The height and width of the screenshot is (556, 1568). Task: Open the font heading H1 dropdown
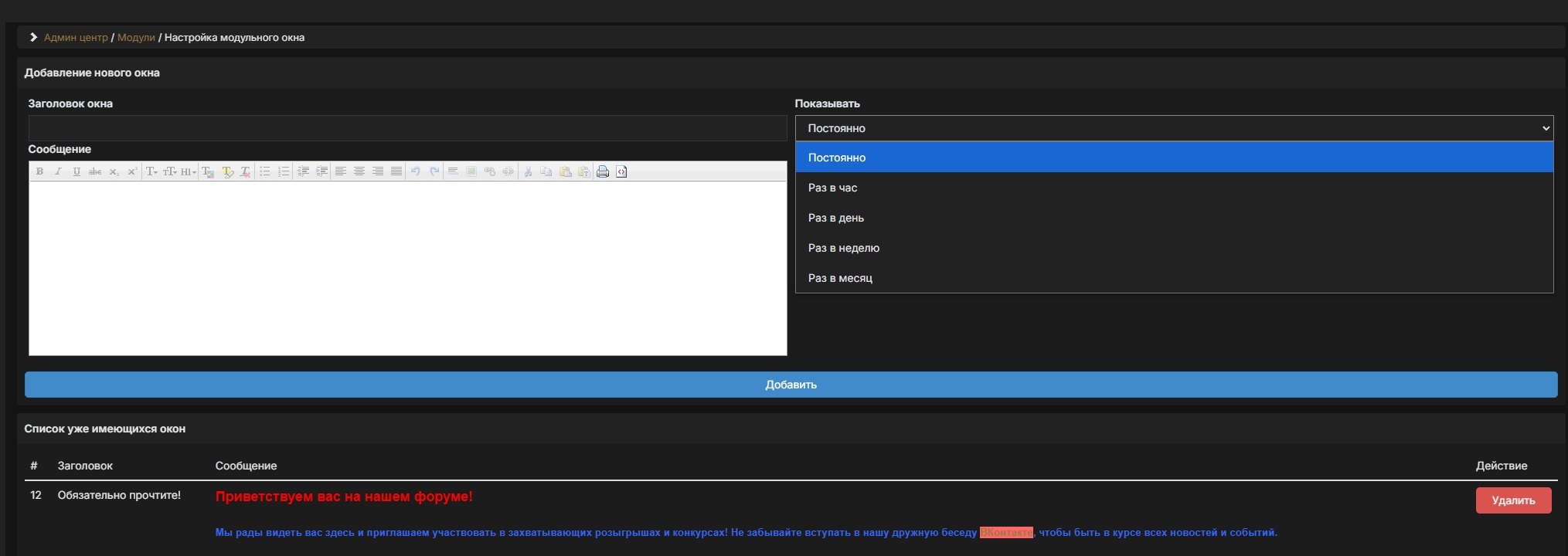[189, 171]
